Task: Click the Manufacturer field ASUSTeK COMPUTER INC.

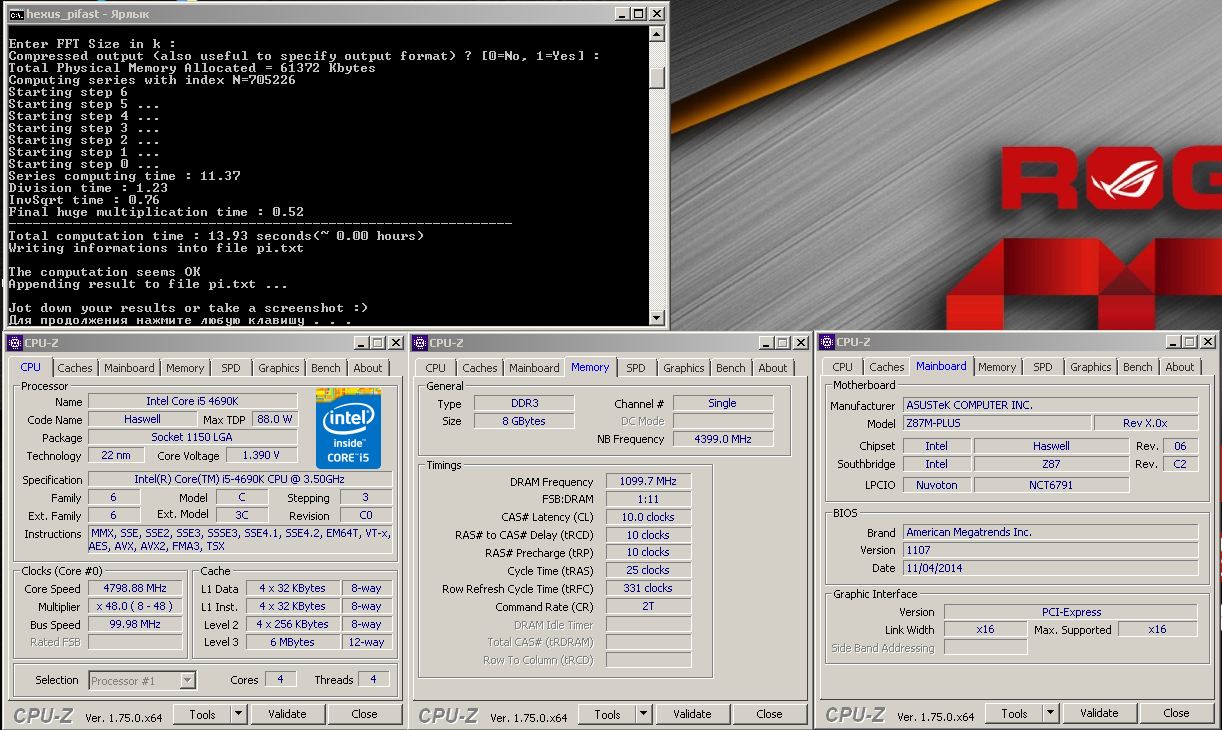Action: 1050,405
